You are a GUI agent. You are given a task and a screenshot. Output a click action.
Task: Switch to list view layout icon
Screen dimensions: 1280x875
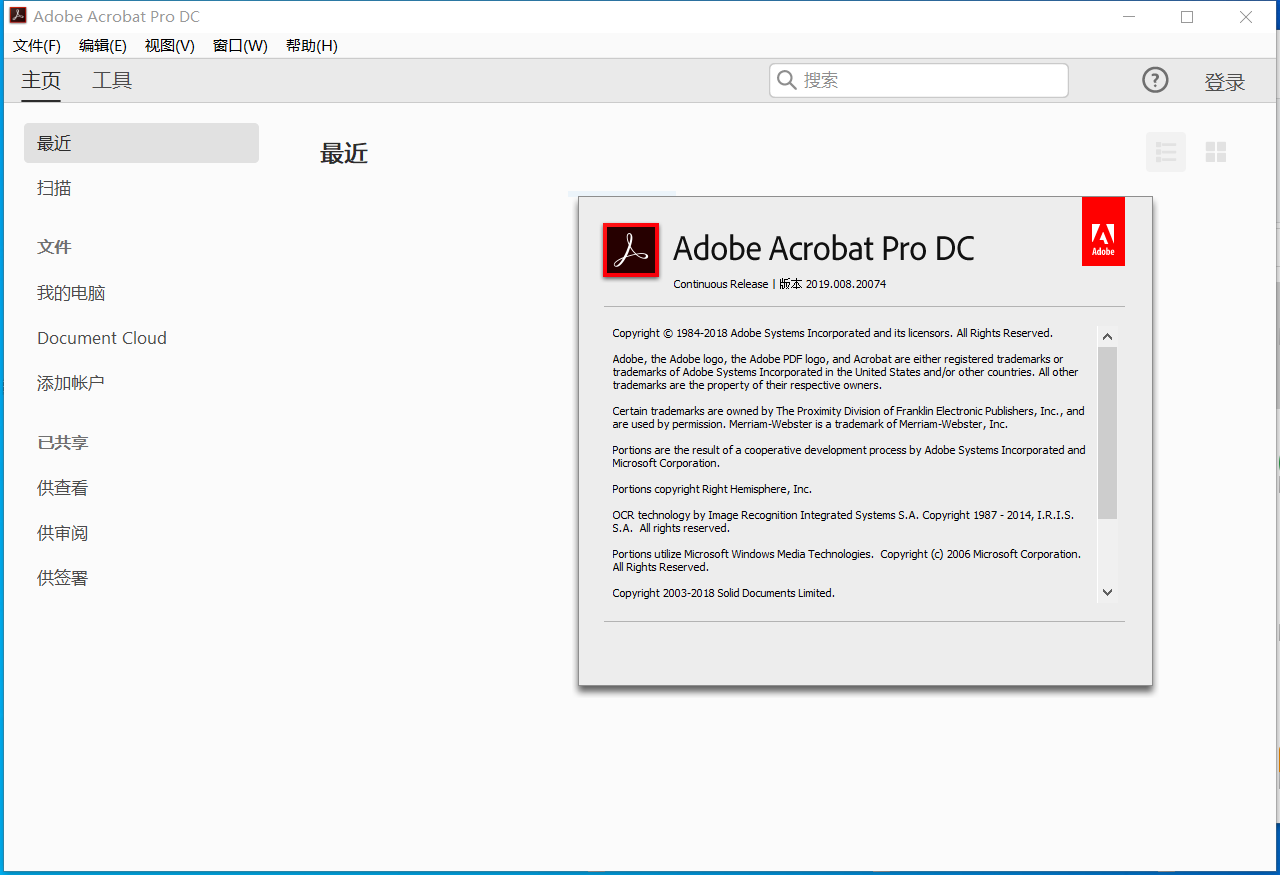point(1166,152)
